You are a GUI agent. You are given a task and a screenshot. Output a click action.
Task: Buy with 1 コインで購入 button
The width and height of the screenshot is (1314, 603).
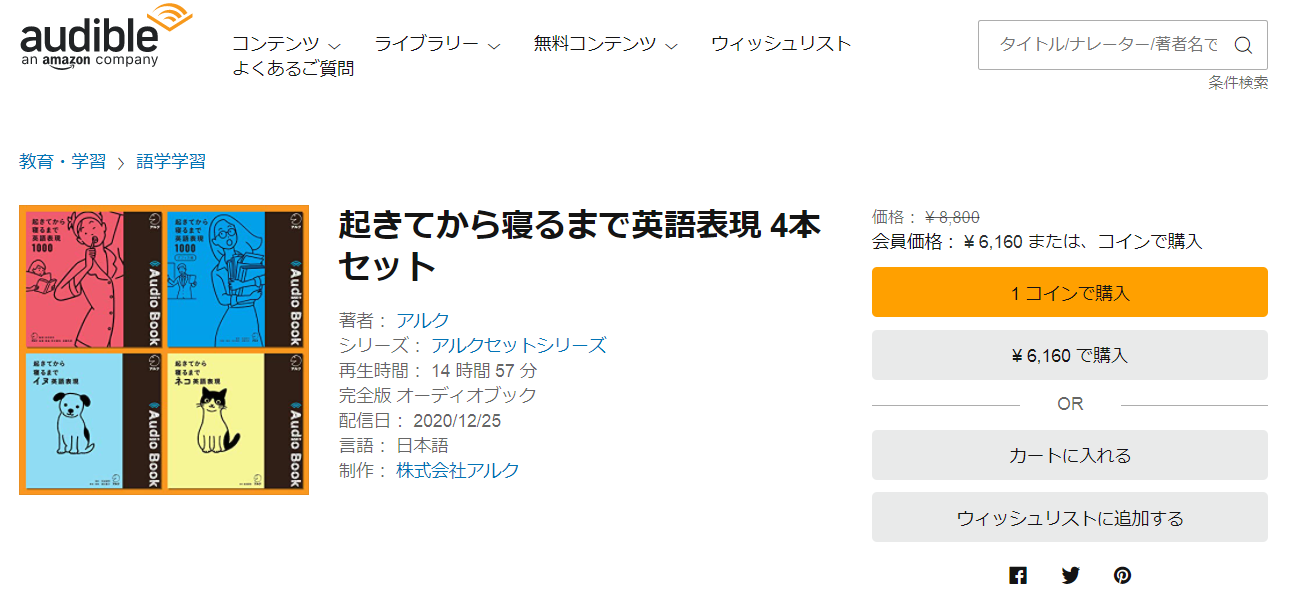(x=1070, y=292)
